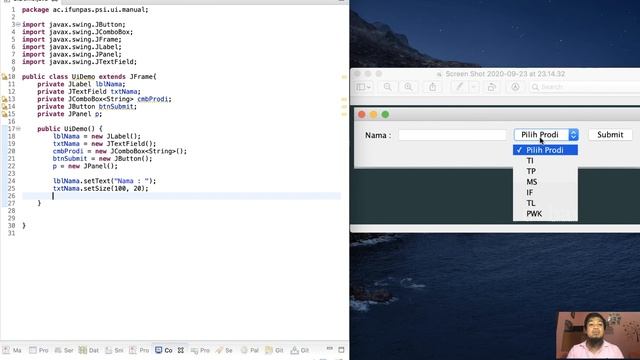Screen dimensions: 640x360
Task: Open the Ma (Markers) view tab
Action: (x=12, y=350)
